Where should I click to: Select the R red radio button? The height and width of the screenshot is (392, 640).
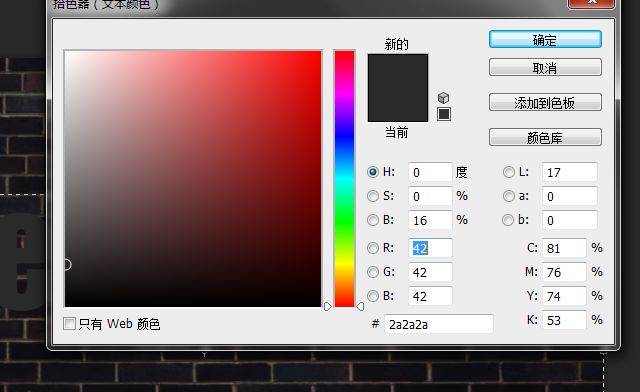(x=373, y=248)
